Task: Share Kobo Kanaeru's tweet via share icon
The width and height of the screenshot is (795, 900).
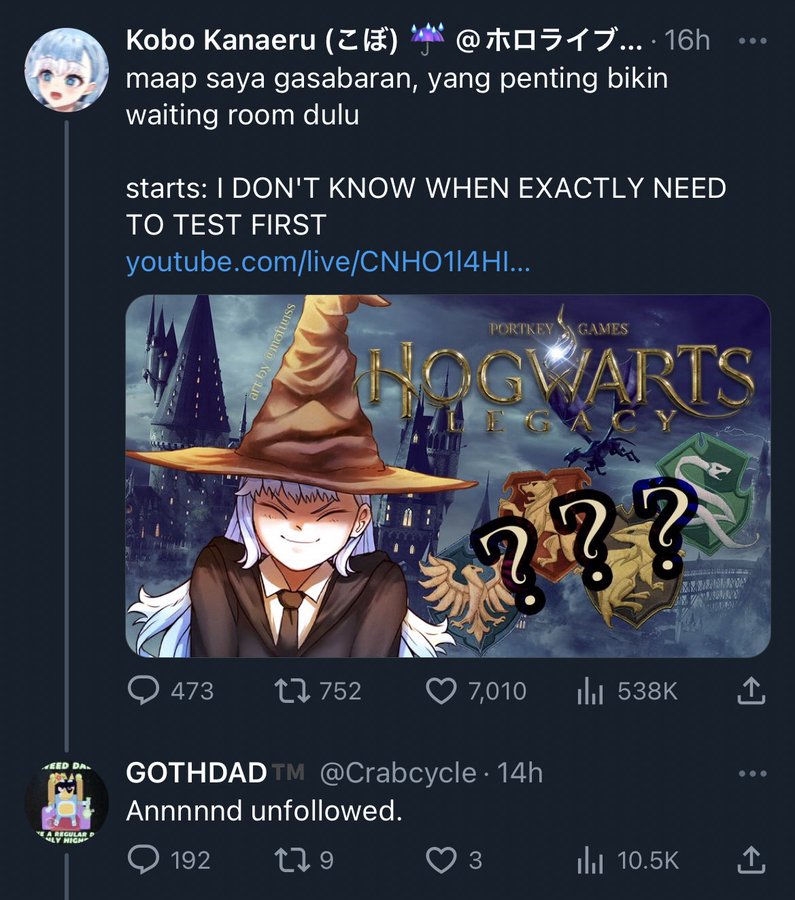Action: (x=751, y=690)
